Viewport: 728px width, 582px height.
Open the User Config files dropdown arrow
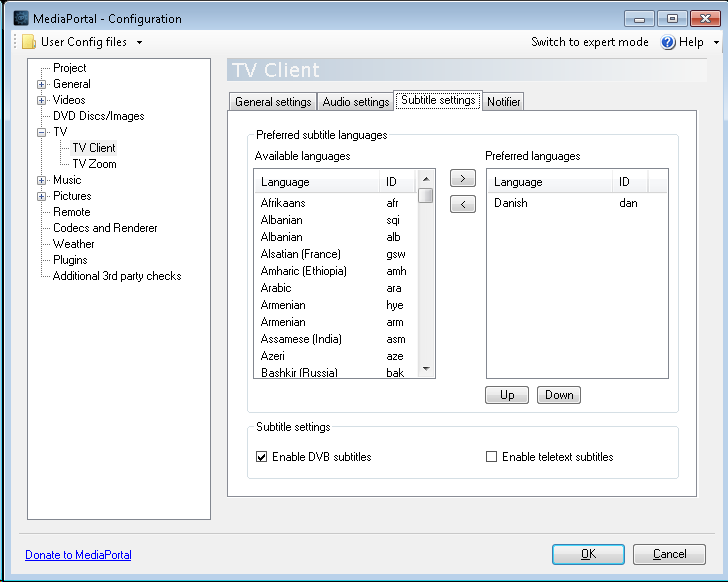click(x=139, y=43)
